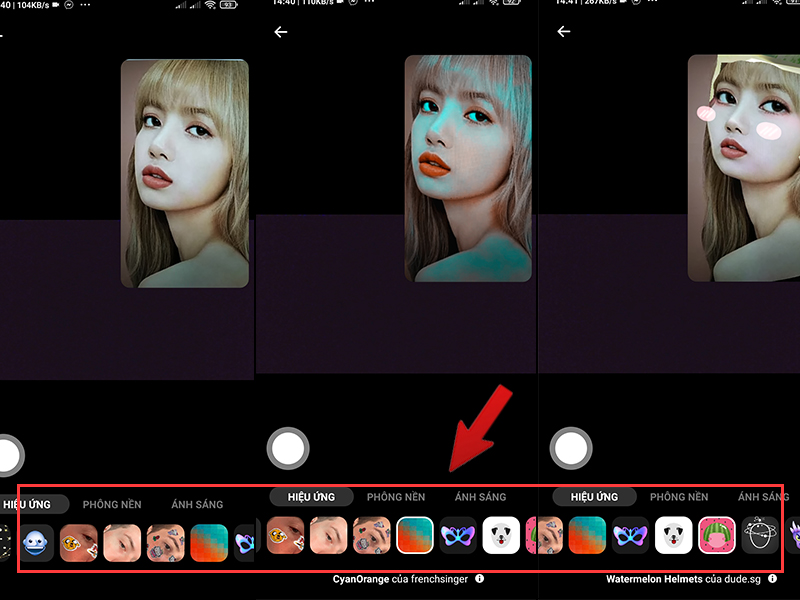The width and height of the screenshot is (800, 600).
Task: Choose the cyan-orange gradient effect in left screen
Action: [209, 542]
